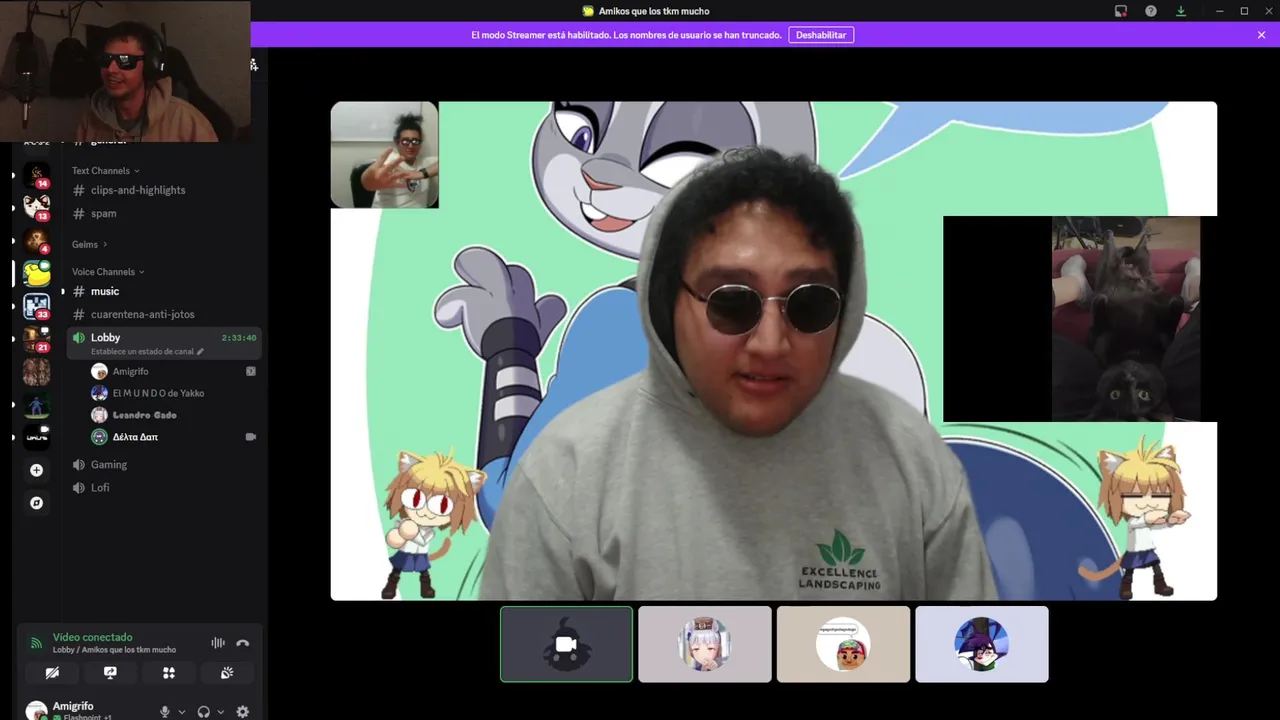The width and height of the screenshot is (1280, 720).
Task: Dismiss the Streamer mode banner
Action: pos(1261,35)
